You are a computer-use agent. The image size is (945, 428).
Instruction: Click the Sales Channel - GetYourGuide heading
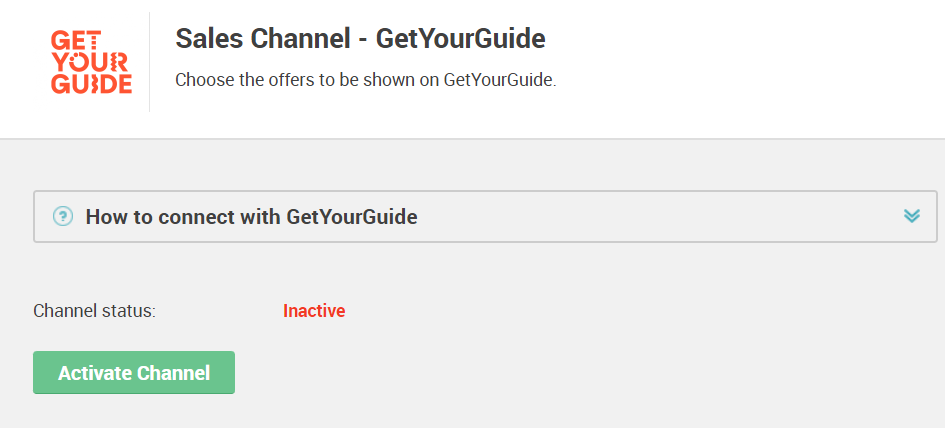click(x=360, y=39)
